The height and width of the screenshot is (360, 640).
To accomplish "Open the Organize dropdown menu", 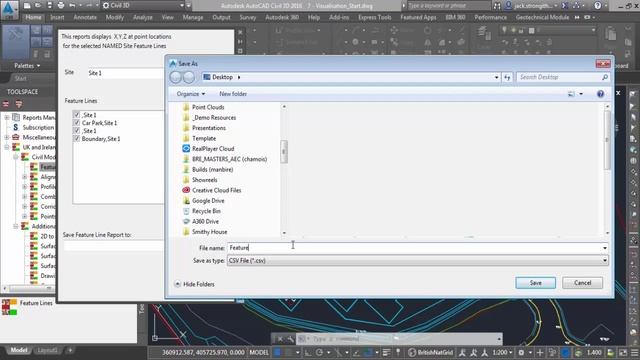I will (x=191, y=94).
